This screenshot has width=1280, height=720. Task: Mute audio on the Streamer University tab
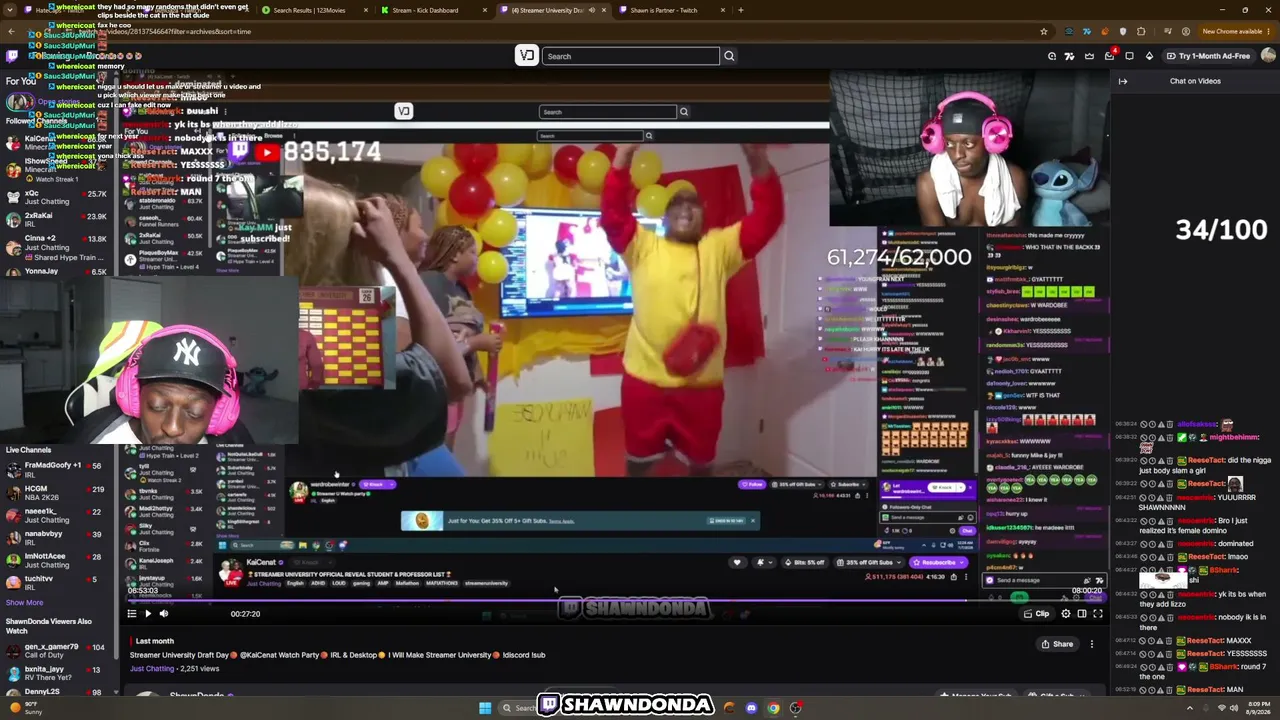tap(591, 10)
